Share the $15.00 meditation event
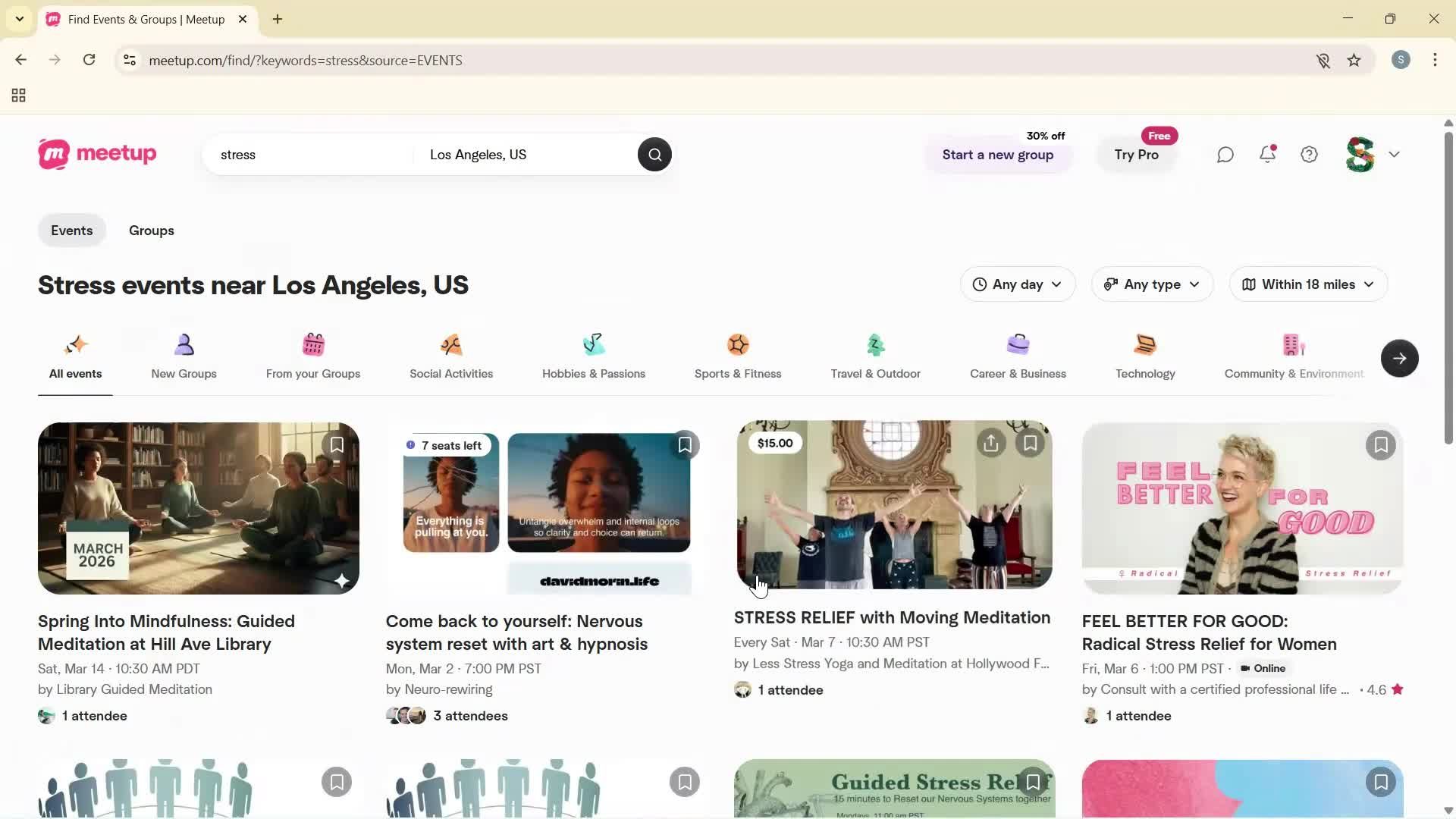1456x819 pixels. pyautogui.click(x=990, y=443)
